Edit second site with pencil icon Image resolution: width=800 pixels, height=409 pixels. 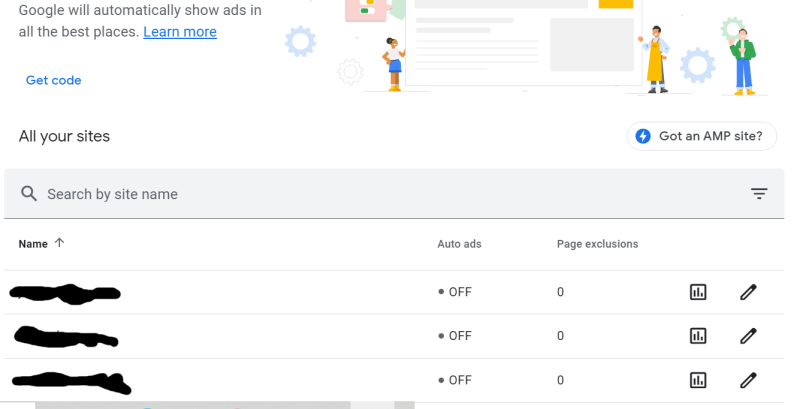coord(748,336)
